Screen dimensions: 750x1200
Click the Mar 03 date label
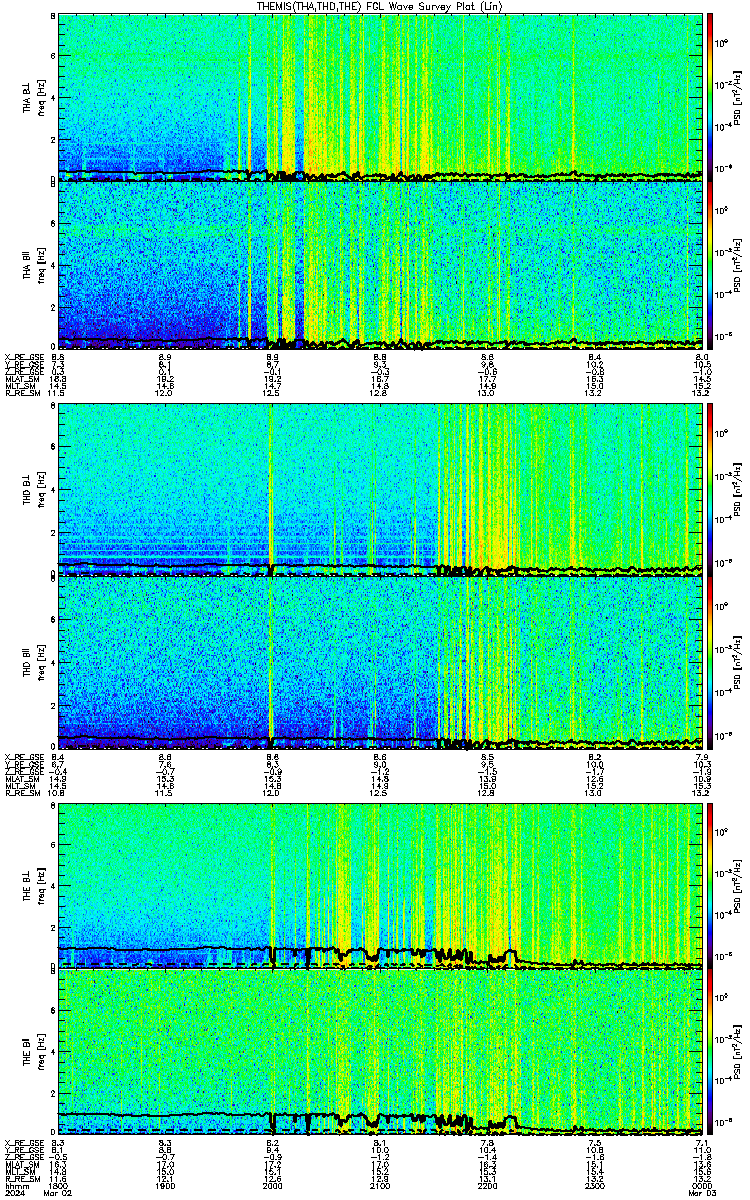(x=702, y=1193)
